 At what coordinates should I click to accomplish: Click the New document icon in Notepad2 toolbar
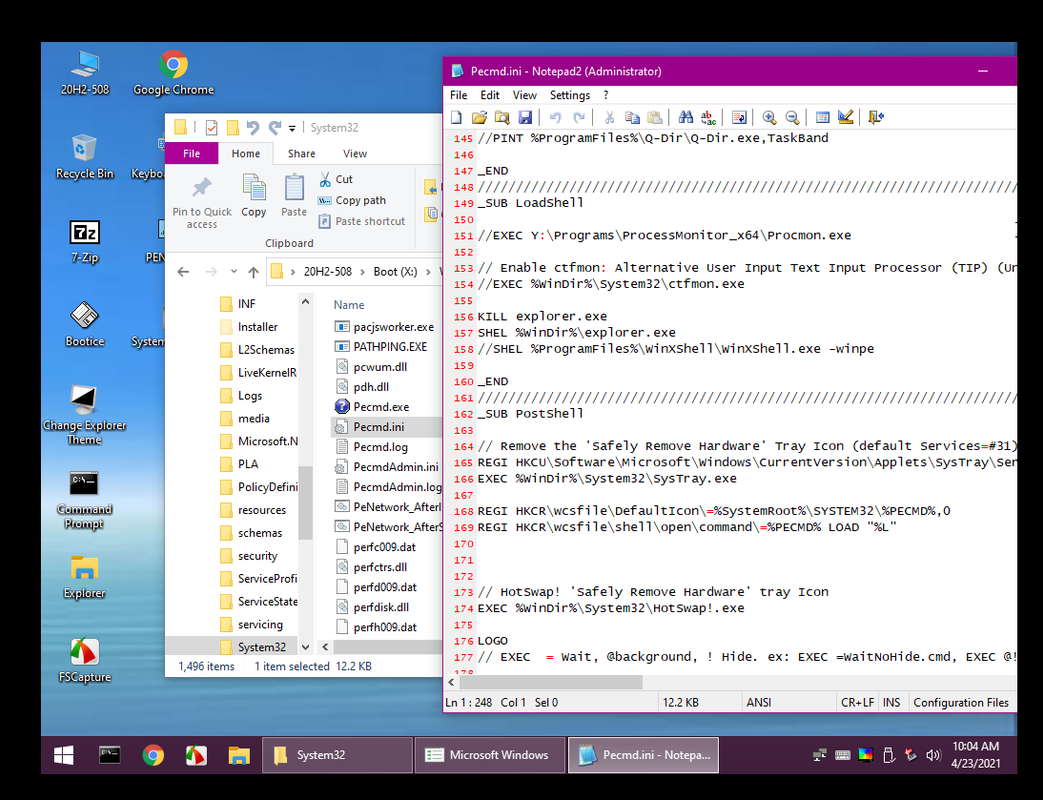click(x=456, y=118)
